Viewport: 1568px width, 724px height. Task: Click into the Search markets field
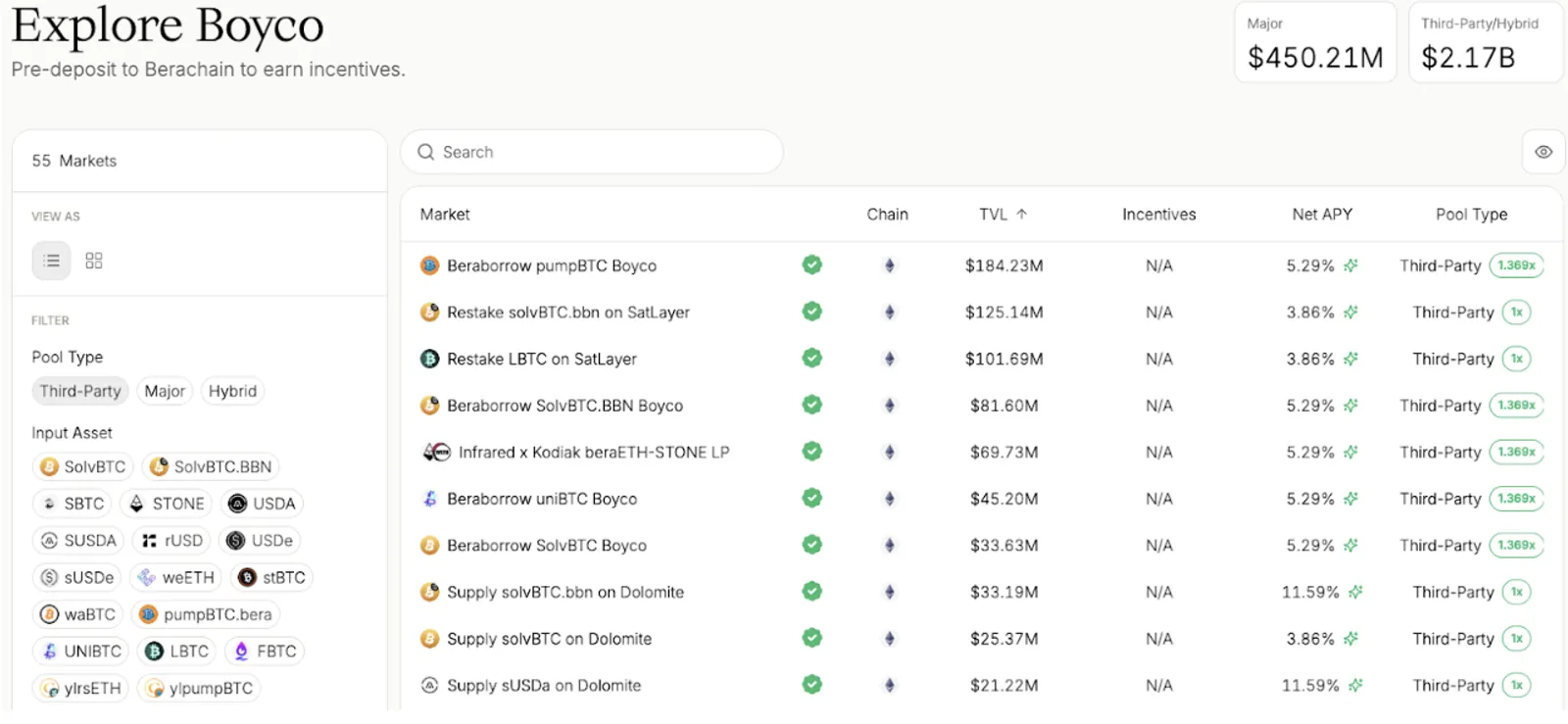coord(592,152)
